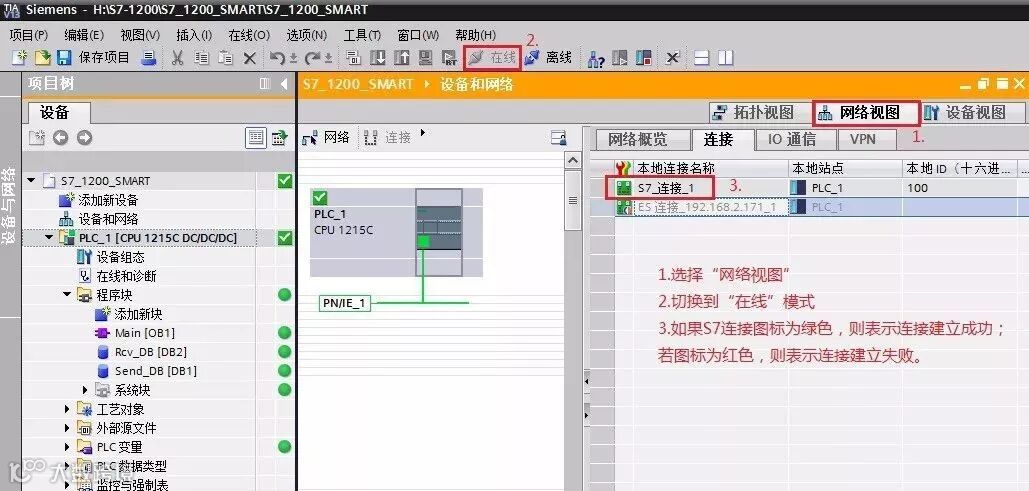This screenshot has width=1029, height=491.
Task: Click the RT runtime start icon
Action: pyautogui.click(x=449, y=58)
